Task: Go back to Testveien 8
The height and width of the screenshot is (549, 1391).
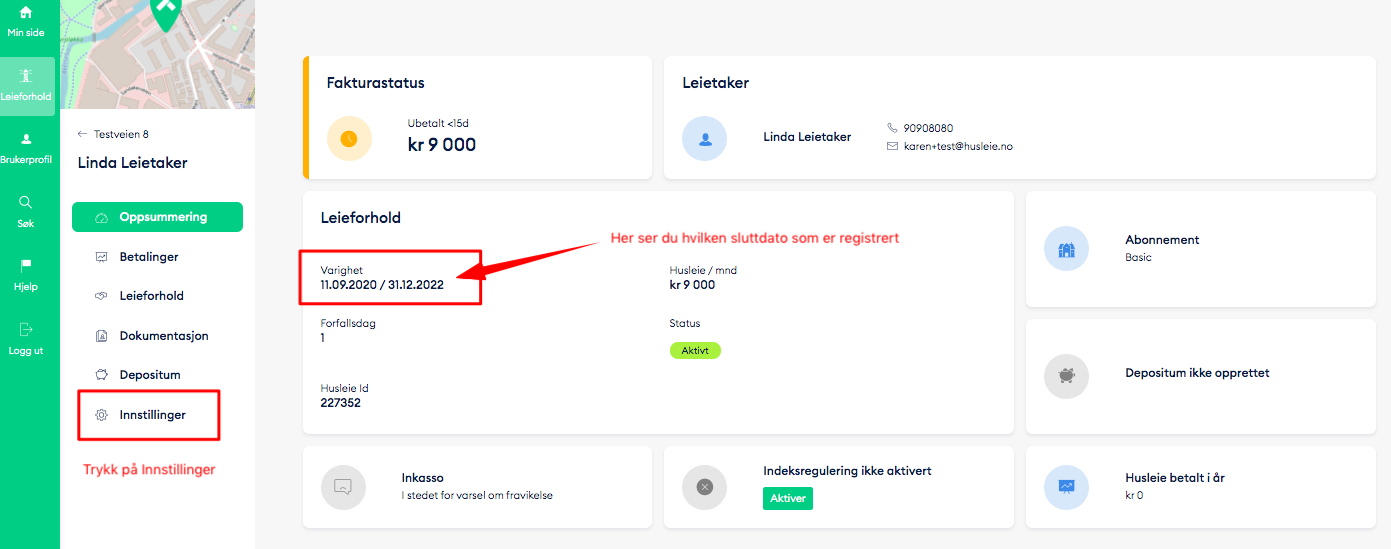Action: point(113,134)
